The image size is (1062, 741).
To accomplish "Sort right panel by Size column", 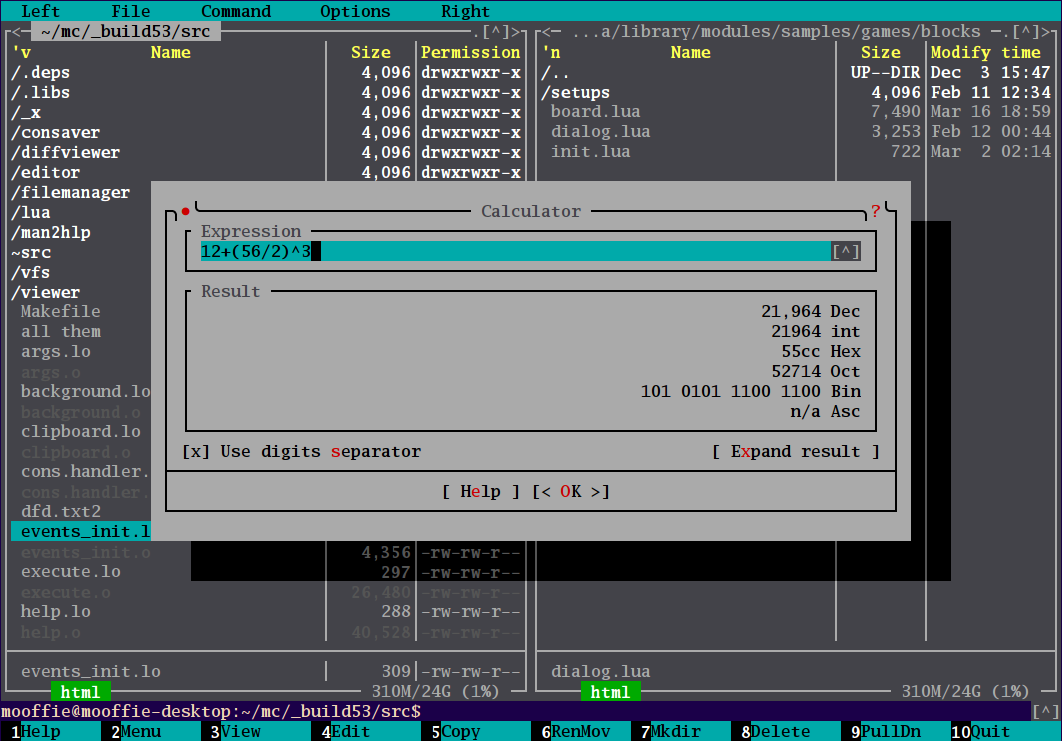I will click(880, 53).
